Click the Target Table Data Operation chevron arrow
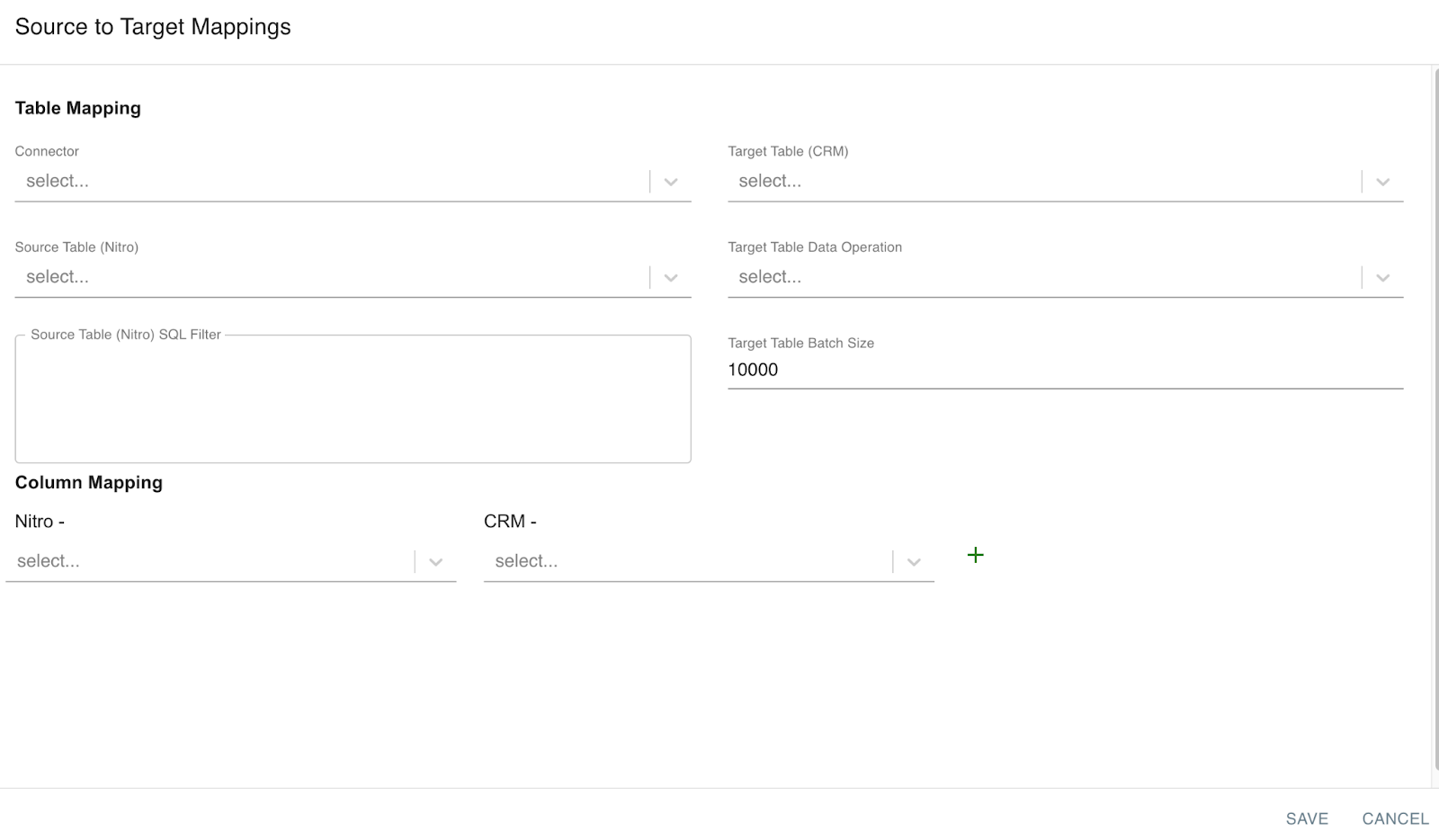This screenshot has height=840, width=1439. [x=1382, y=278]
